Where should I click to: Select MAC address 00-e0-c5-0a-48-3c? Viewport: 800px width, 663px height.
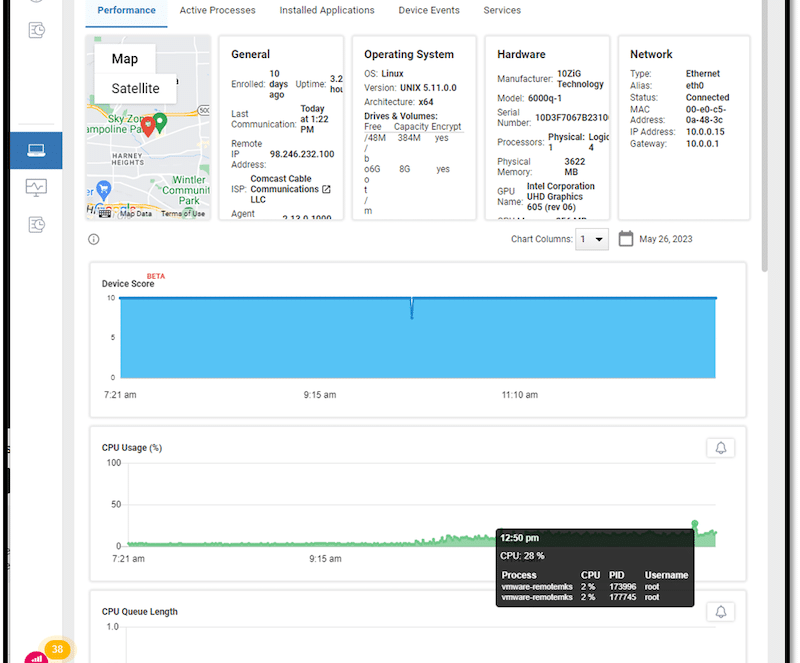[706, 114]
